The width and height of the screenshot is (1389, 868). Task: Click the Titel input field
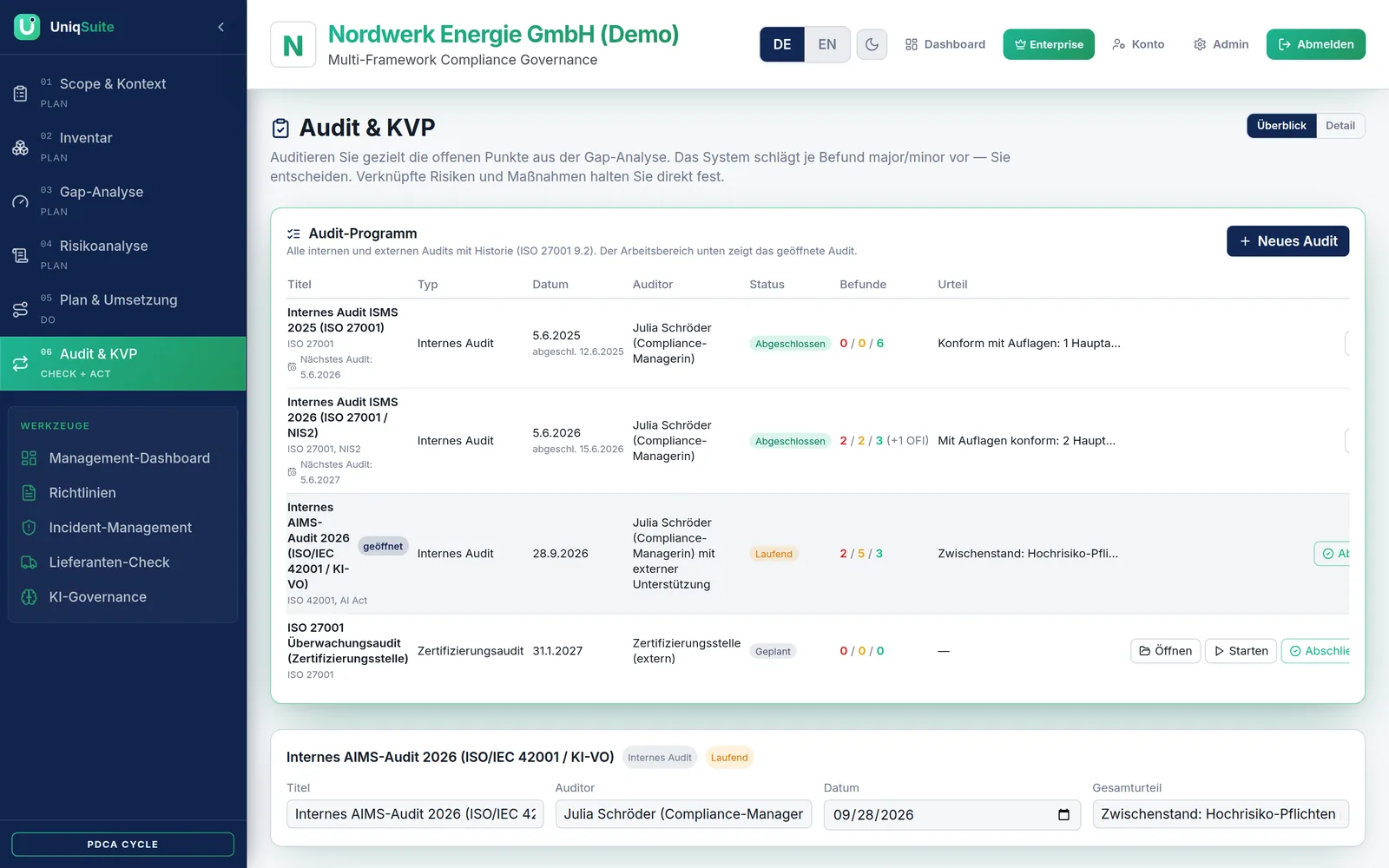[415, 814]
